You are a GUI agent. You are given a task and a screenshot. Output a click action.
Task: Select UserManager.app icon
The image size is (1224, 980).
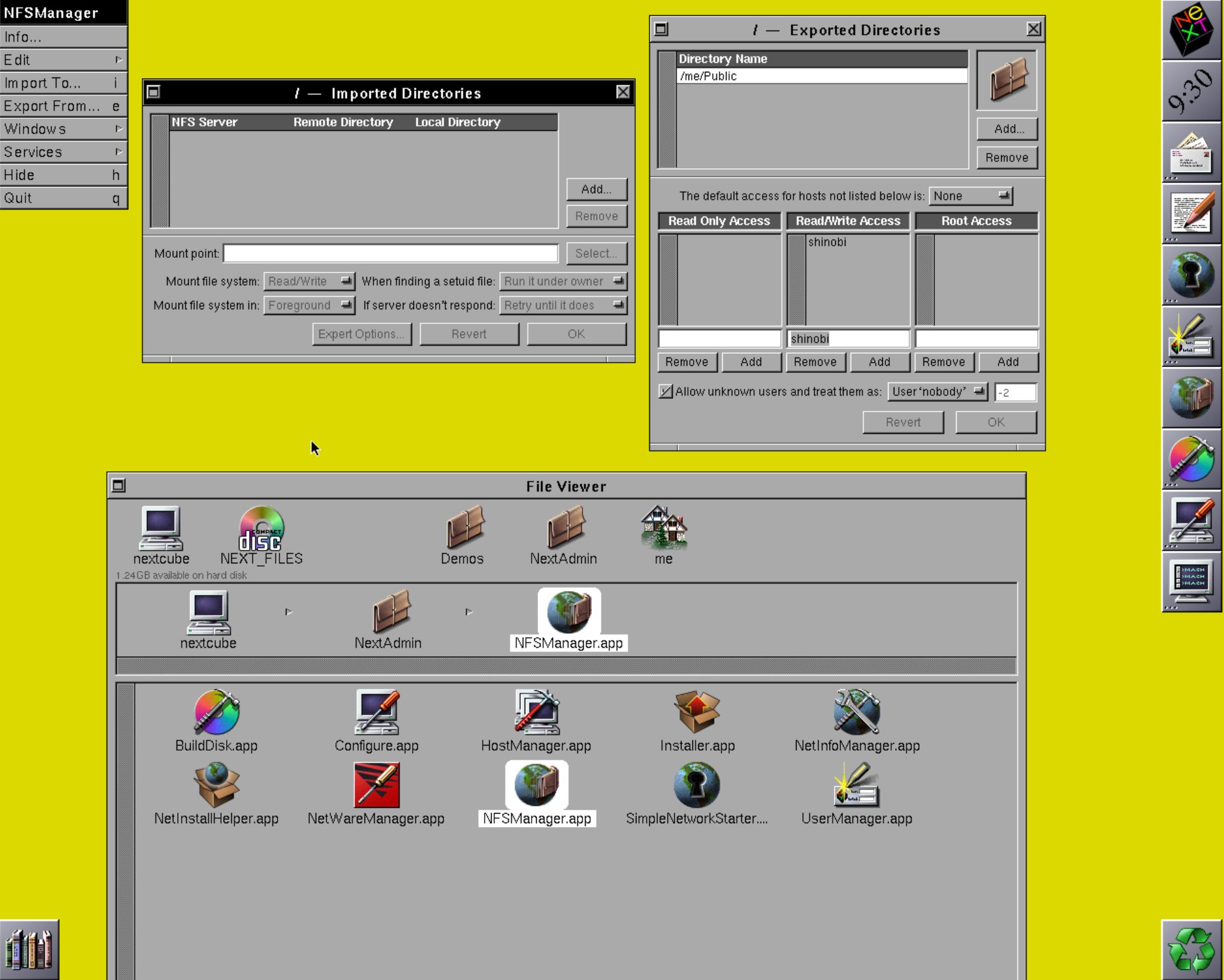point(856,785)
